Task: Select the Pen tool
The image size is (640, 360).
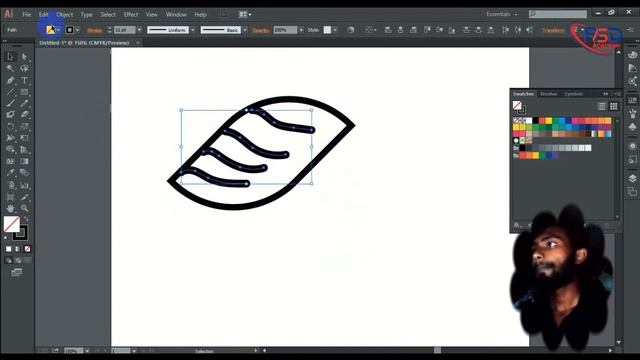Action: coord(11,80)
